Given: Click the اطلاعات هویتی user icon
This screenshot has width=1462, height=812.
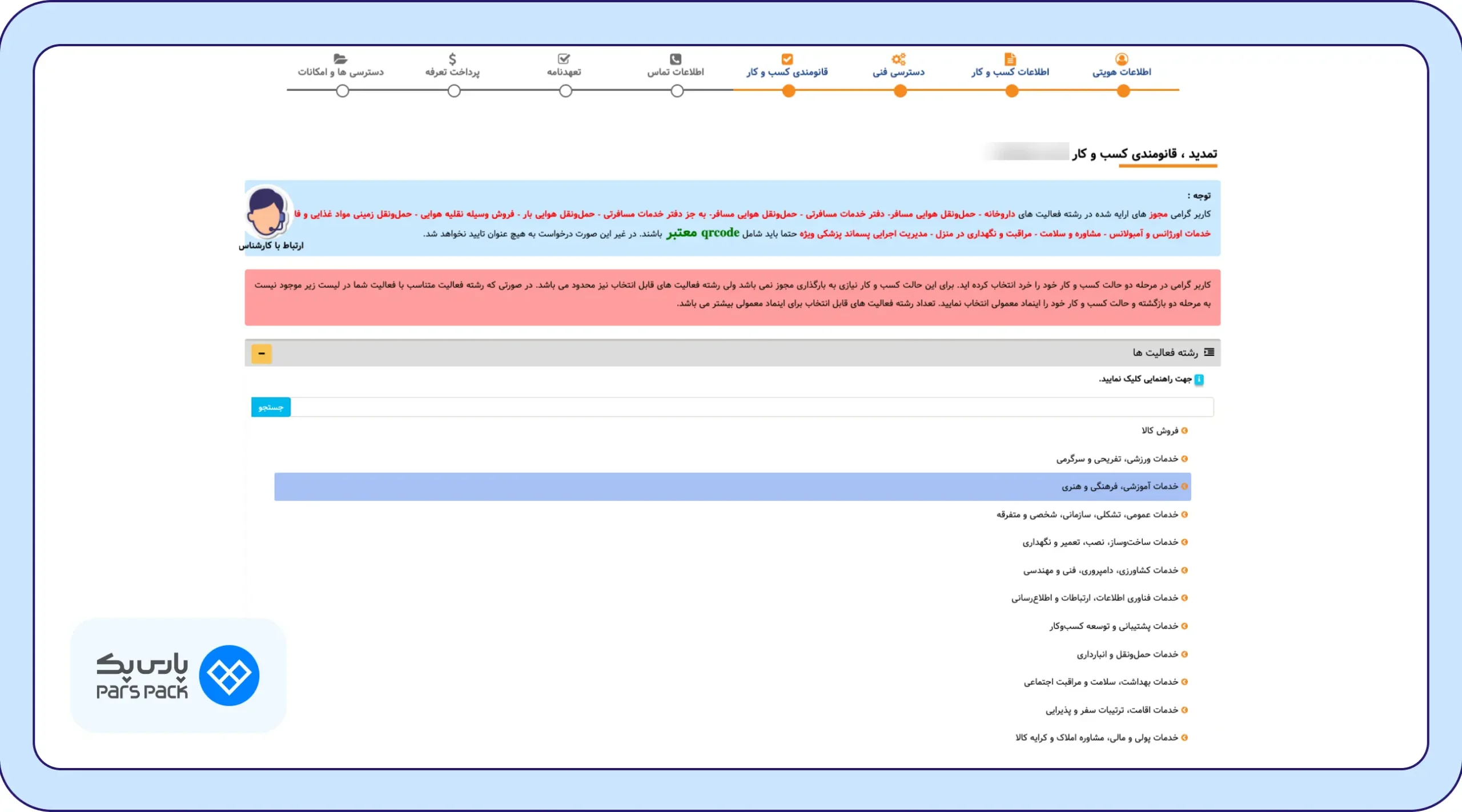Looking at the screenshot, I should coord(1122,59).
